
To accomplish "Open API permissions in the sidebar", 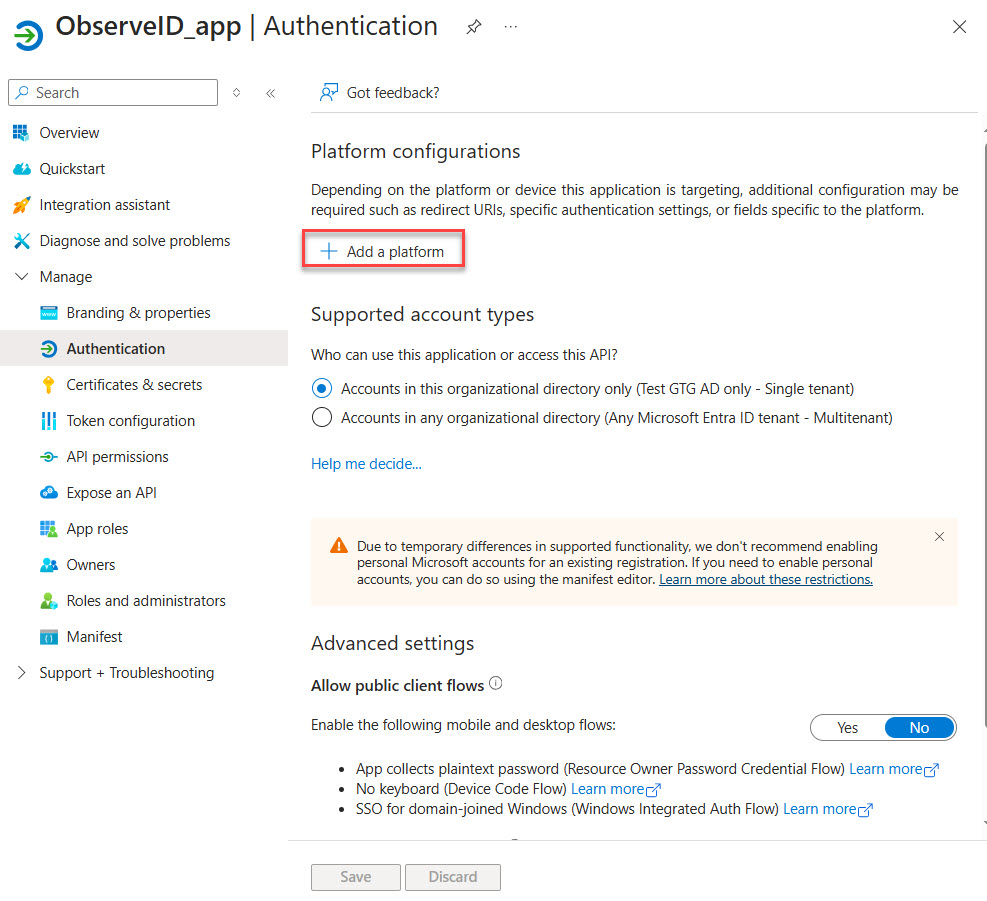I will [117, 457].
